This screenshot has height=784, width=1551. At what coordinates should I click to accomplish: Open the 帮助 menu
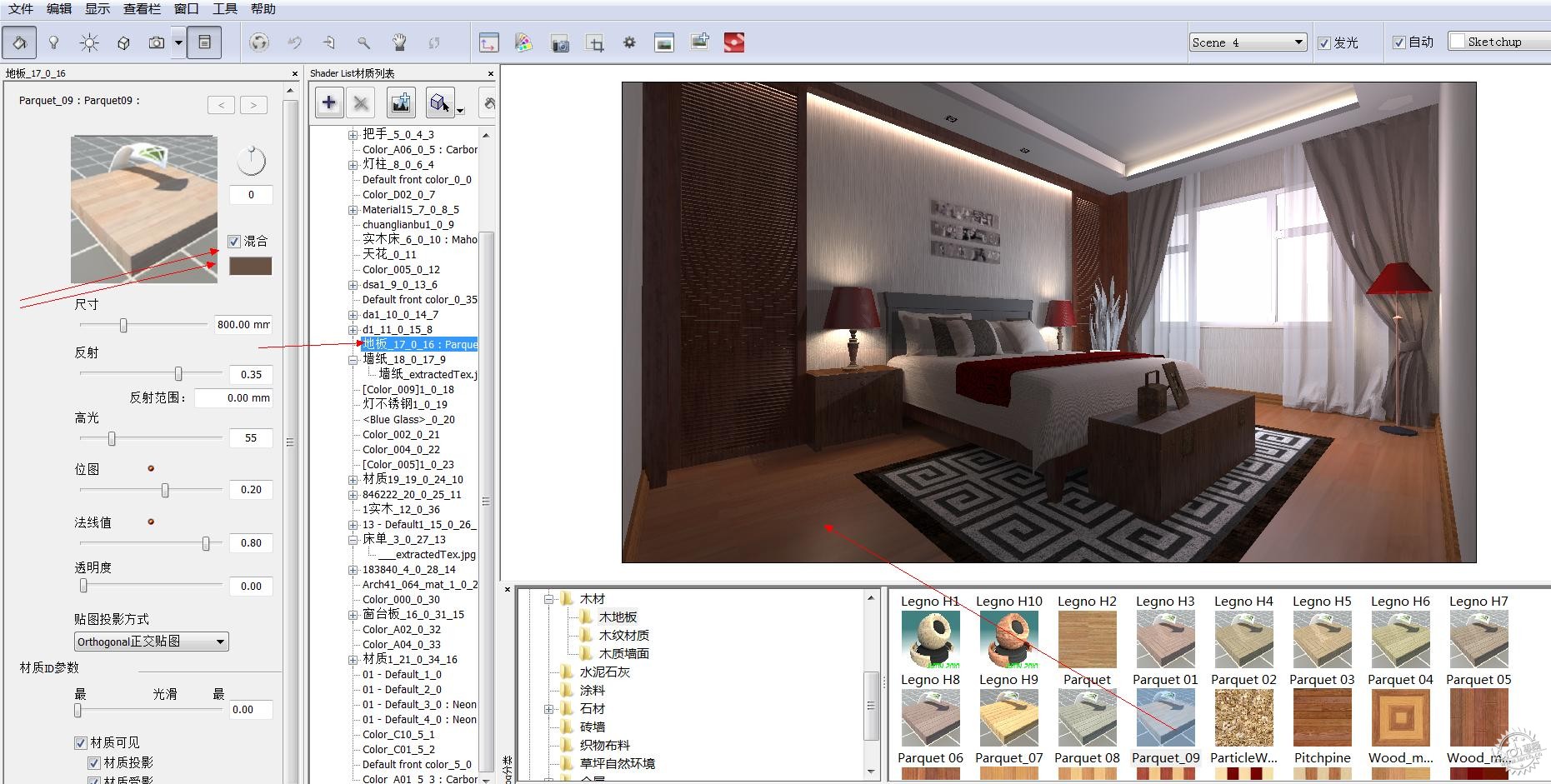[x=263, y=9]
